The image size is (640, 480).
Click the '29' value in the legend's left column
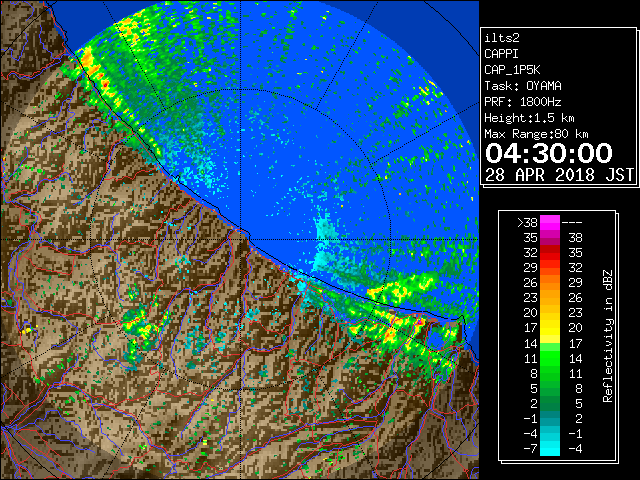pos(530,268)
